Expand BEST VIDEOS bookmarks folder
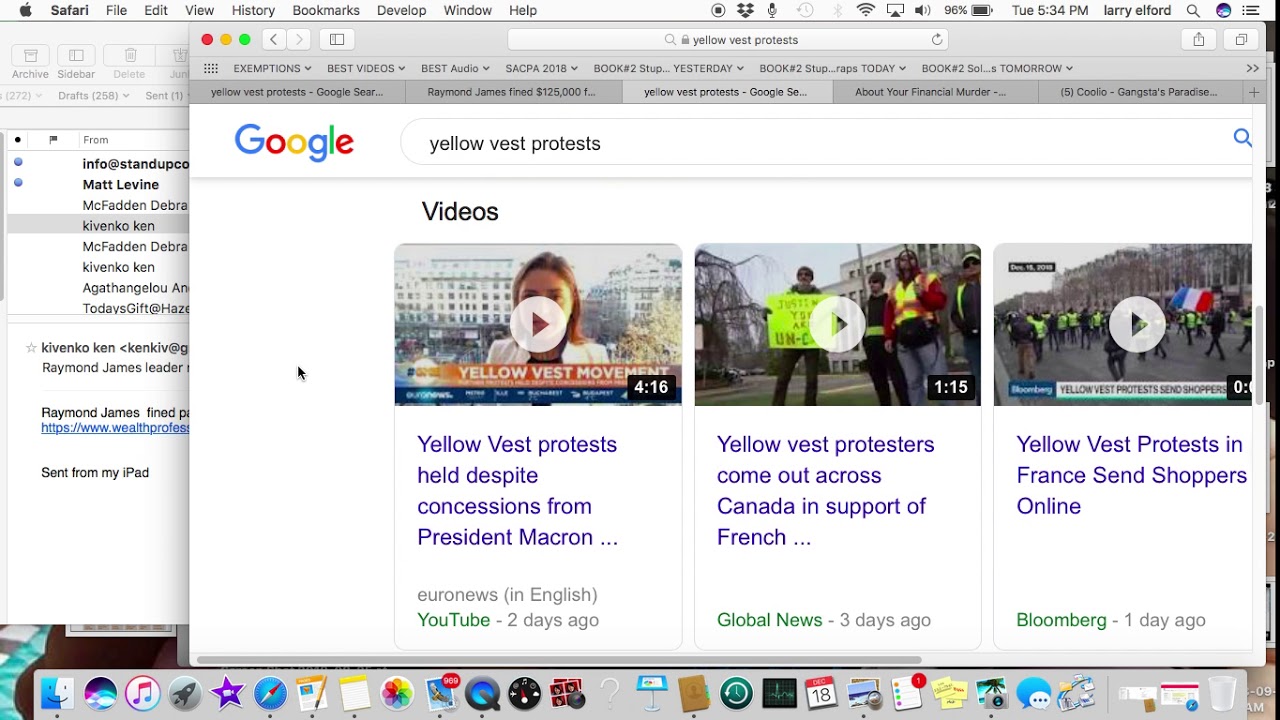Screen dimensions: 1280x720 click(x=365, y=68)
